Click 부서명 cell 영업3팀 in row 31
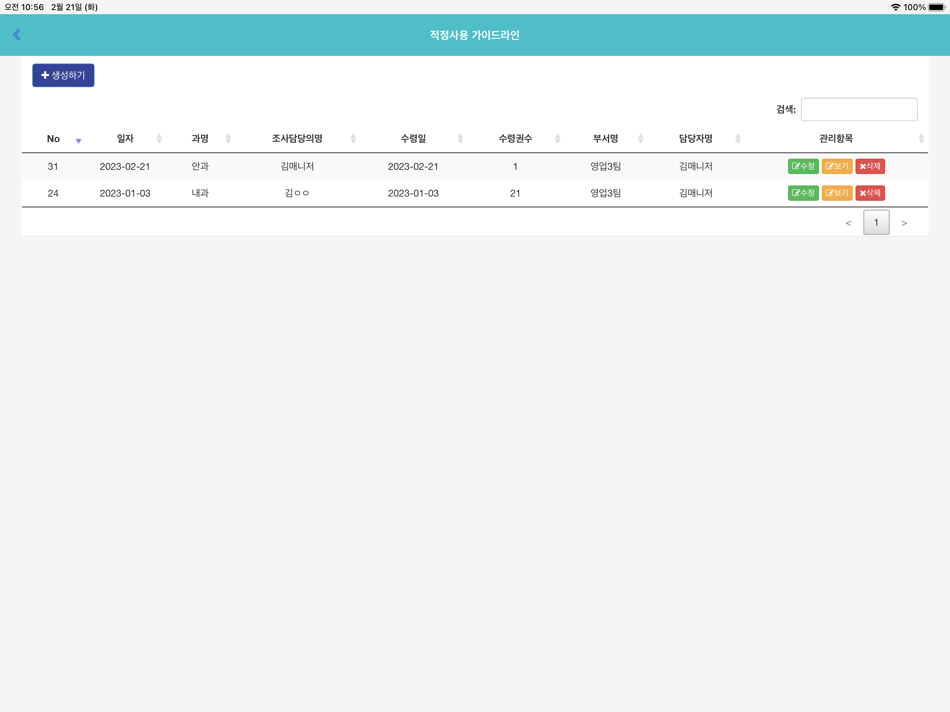 [x=605, y=166]
